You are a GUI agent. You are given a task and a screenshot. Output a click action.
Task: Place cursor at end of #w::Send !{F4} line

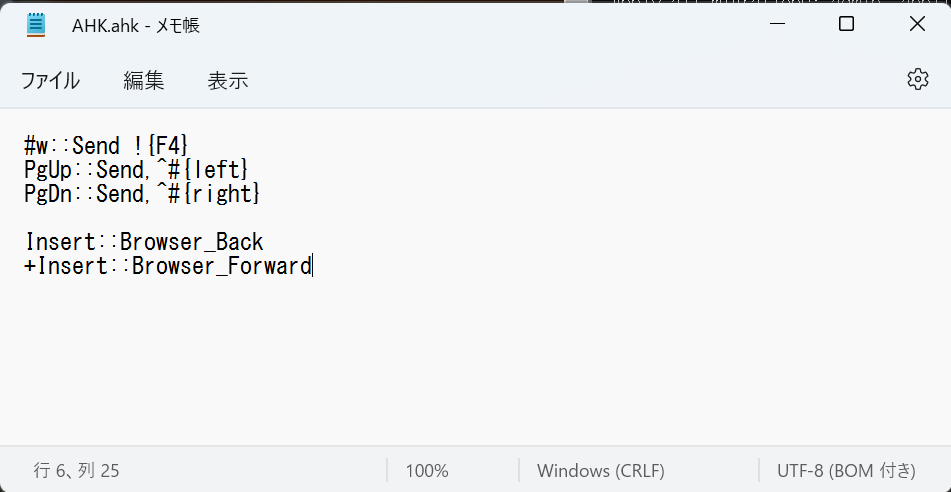(189, 146)
